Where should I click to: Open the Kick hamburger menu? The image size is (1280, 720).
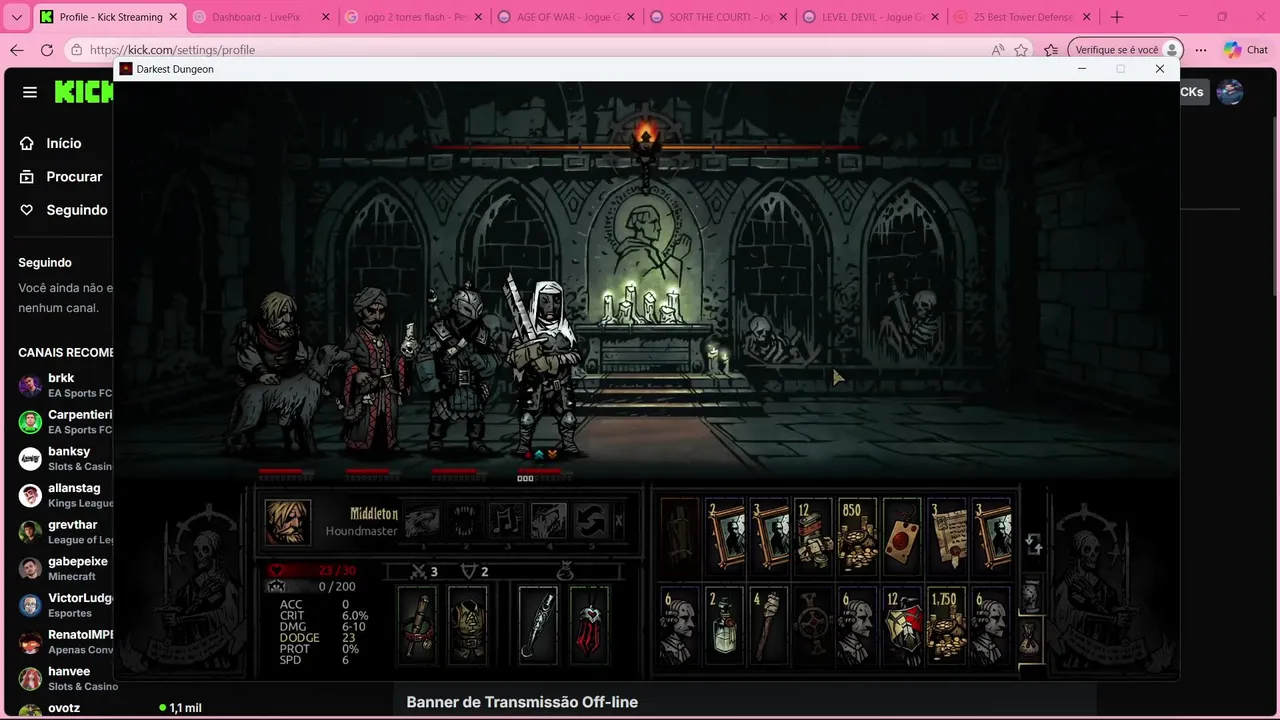pyautogui.click(x=30, y=92)
